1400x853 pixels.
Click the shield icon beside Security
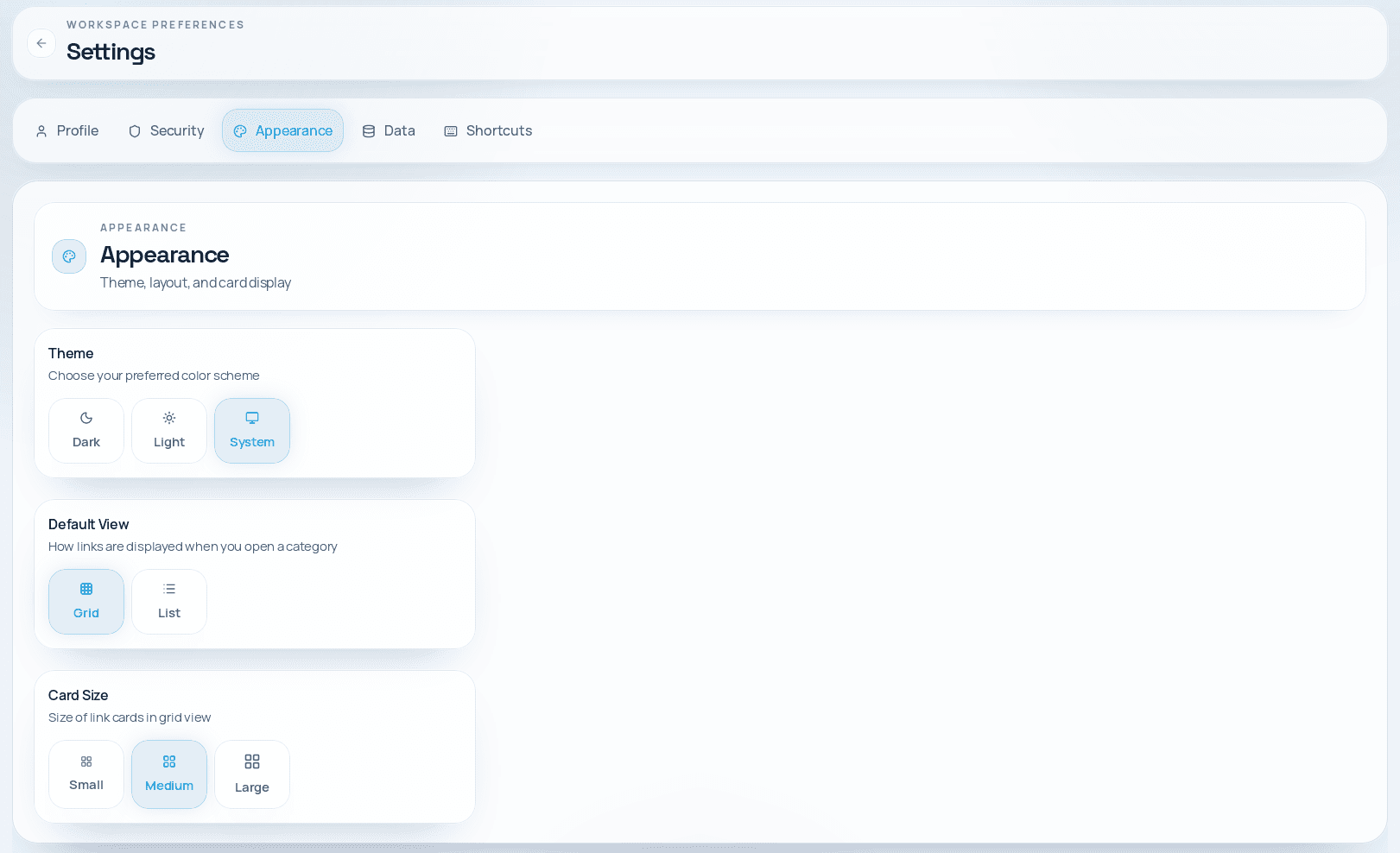(x=135, y=130)
